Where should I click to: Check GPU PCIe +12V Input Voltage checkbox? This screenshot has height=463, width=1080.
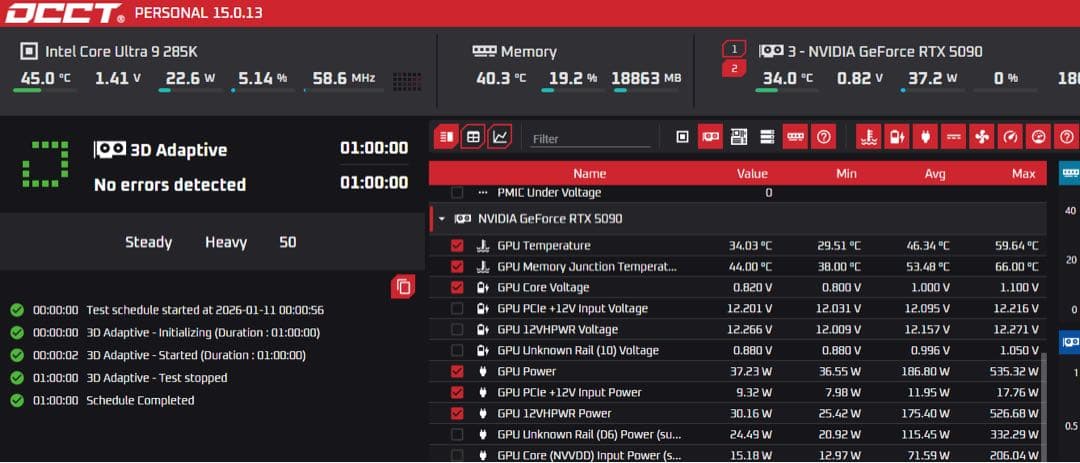(457, 309)
